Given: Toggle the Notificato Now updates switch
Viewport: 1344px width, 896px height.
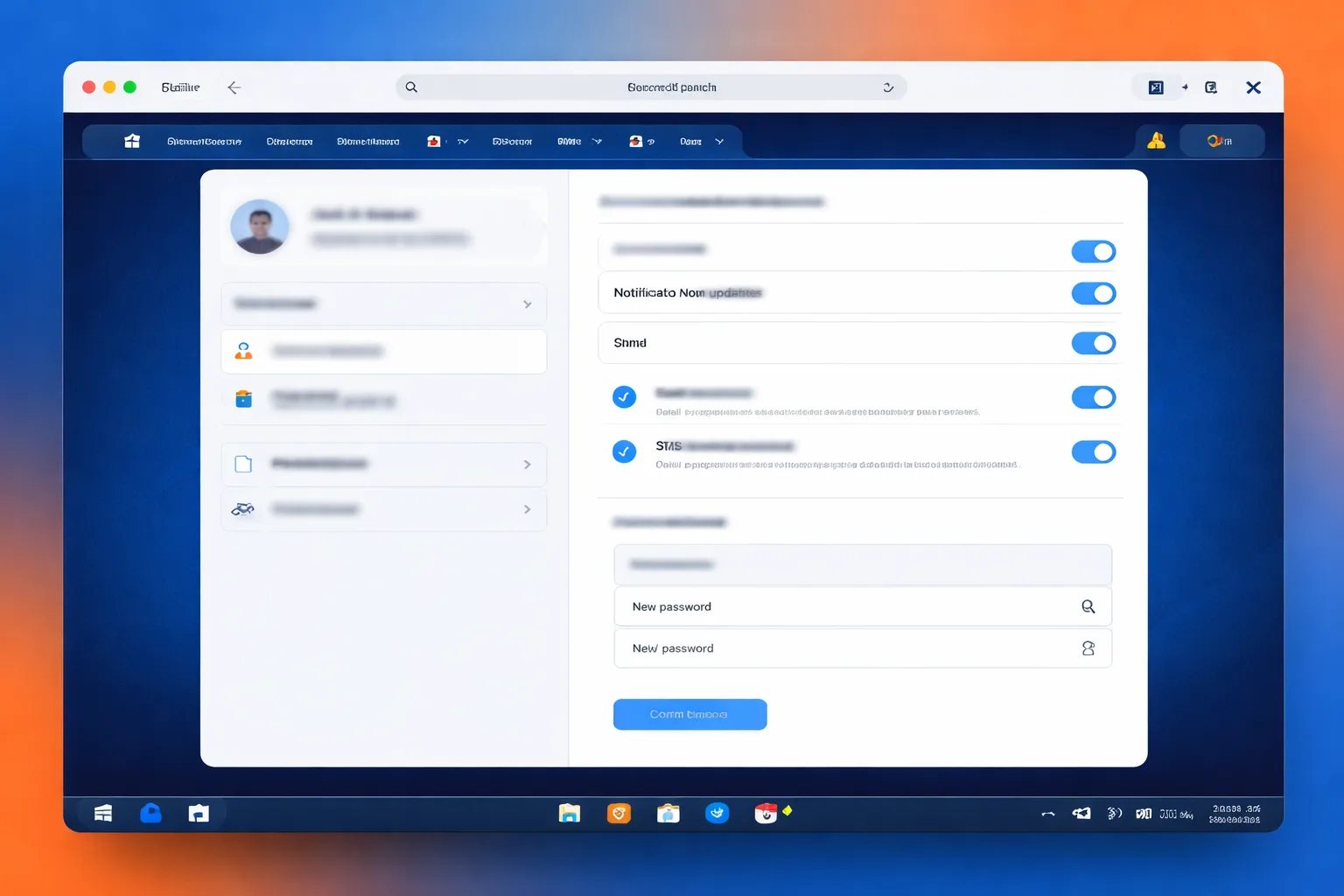Looking at the screenshot, I should pos(1094,293).
